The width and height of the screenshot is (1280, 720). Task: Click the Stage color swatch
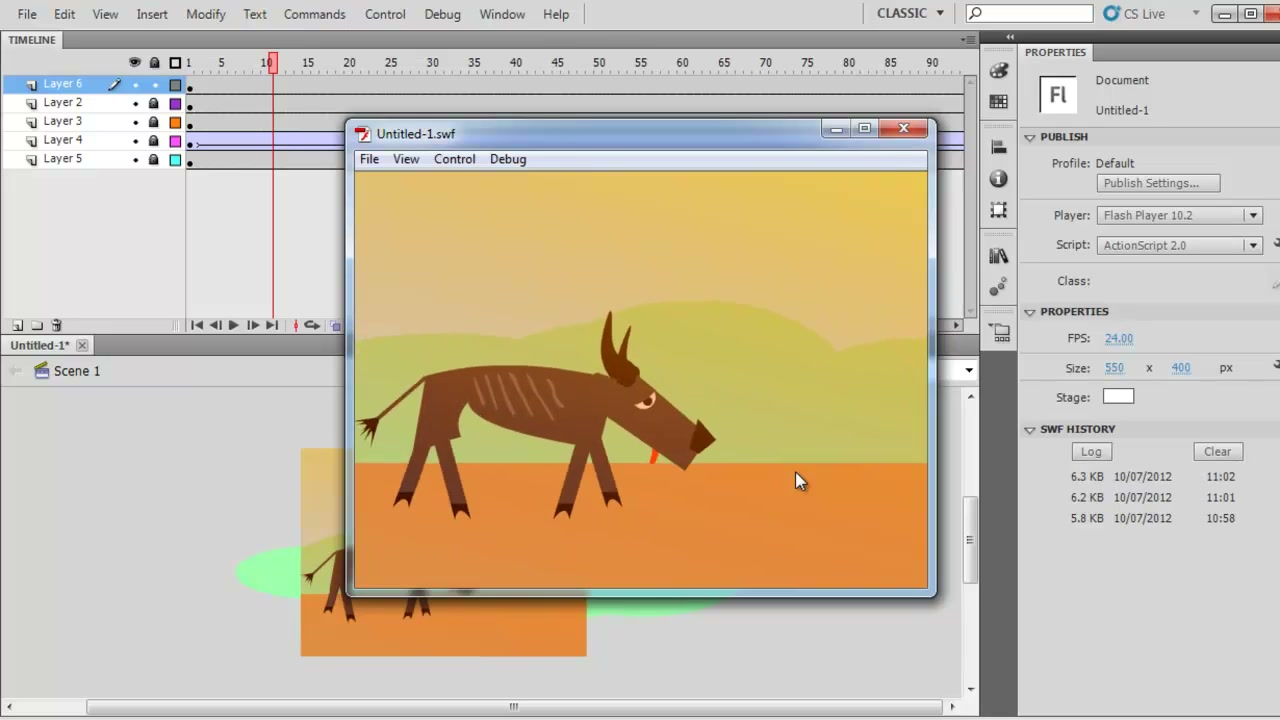pyautogui.click(x=1118, y=397)
